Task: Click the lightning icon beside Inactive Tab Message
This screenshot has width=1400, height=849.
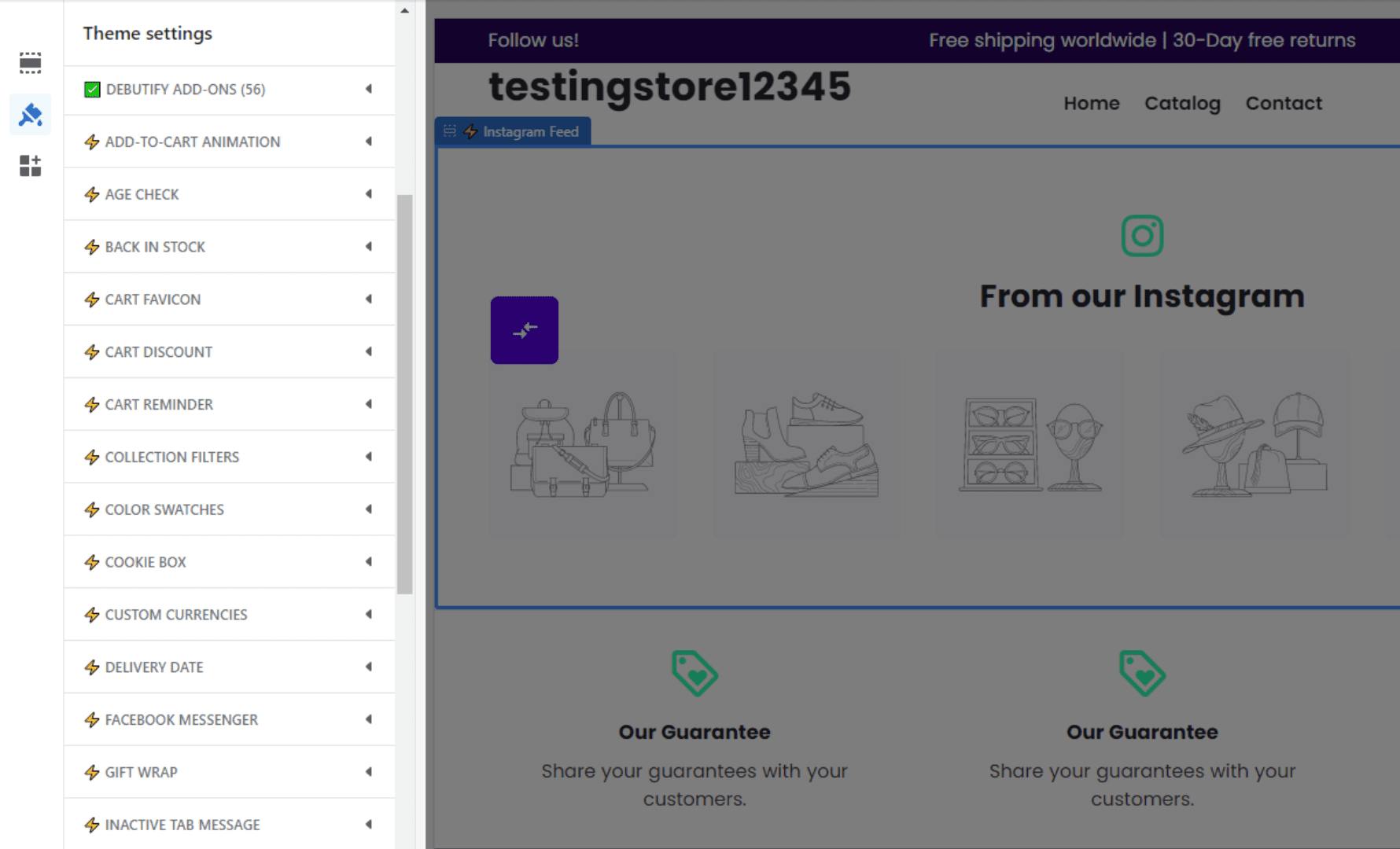Action: [92, 825]
